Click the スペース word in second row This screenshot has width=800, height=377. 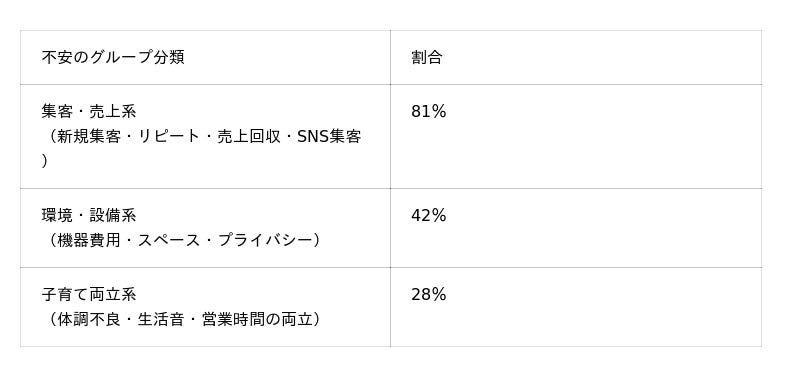click(169, 240)
